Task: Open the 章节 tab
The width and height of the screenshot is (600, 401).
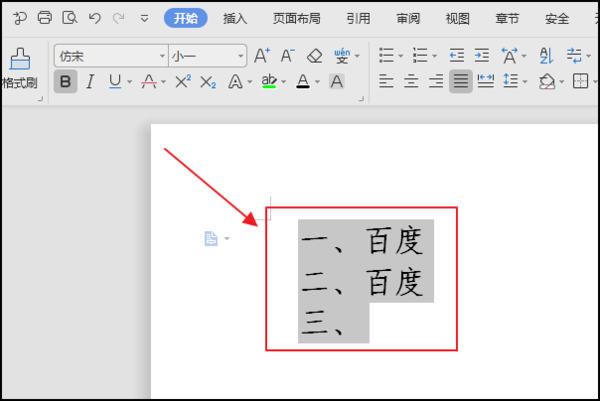Action: click(507, 18)
